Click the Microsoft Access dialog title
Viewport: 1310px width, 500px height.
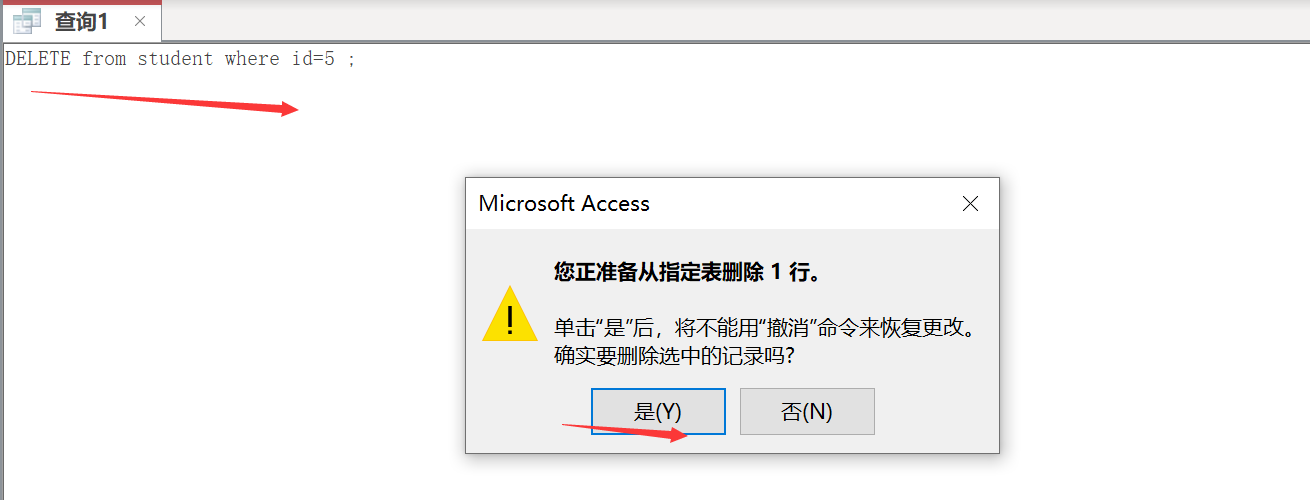point(564,204)
